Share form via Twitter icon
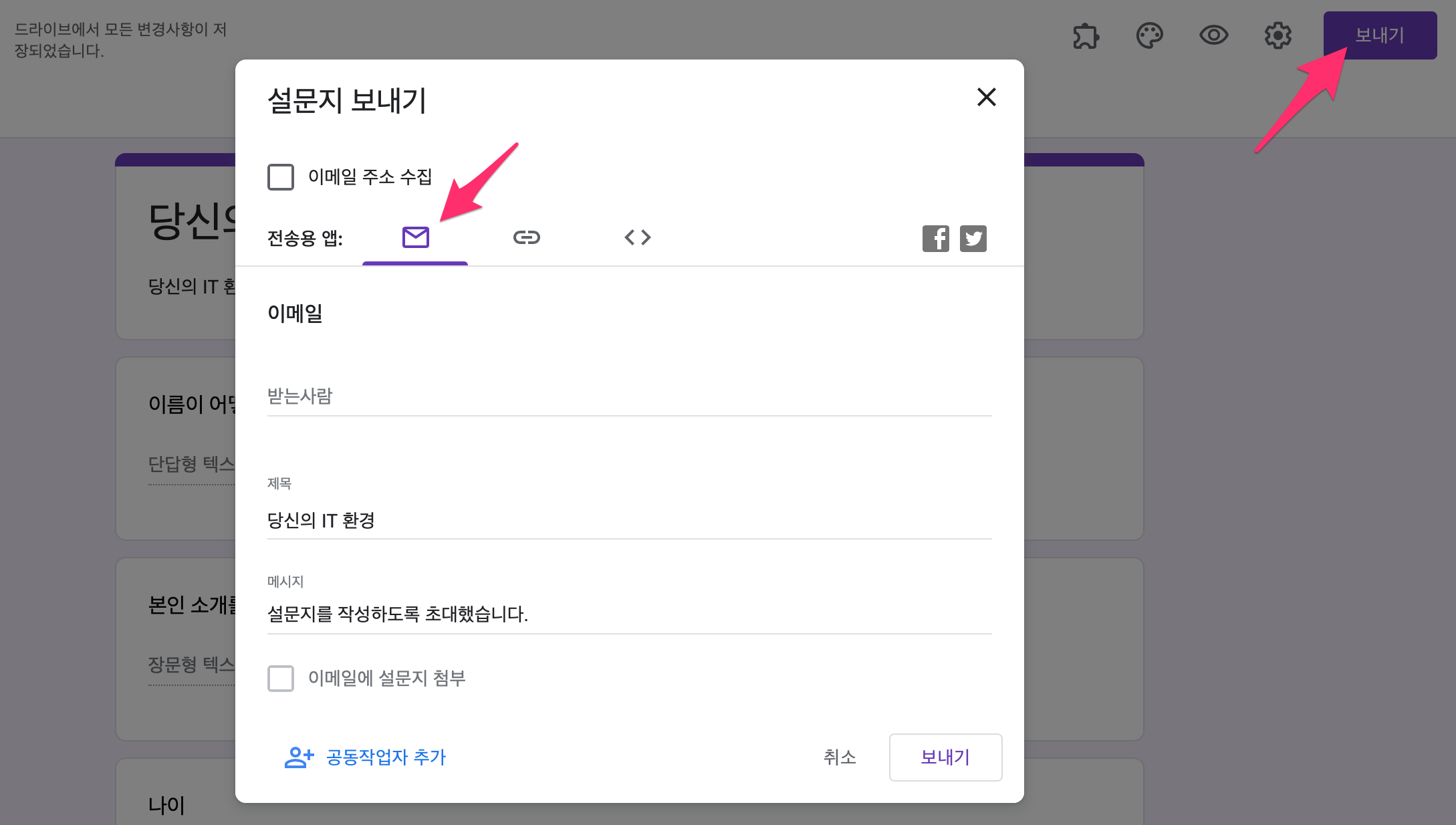Image resolution: width=1456 pixels, height=825 pixels. coord(973,238)
